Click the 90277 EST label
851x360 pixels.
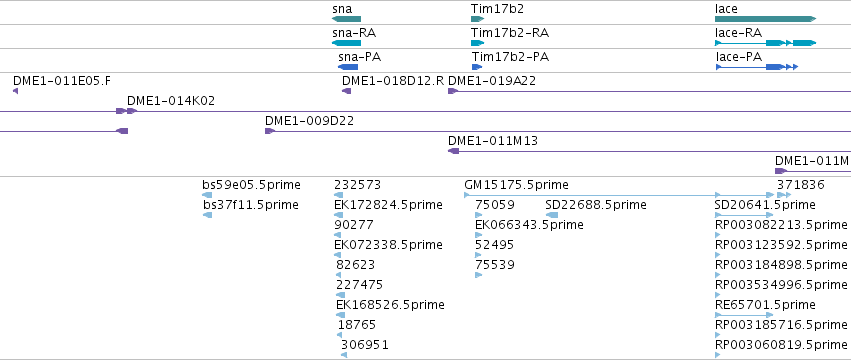(x=354, y=225)
